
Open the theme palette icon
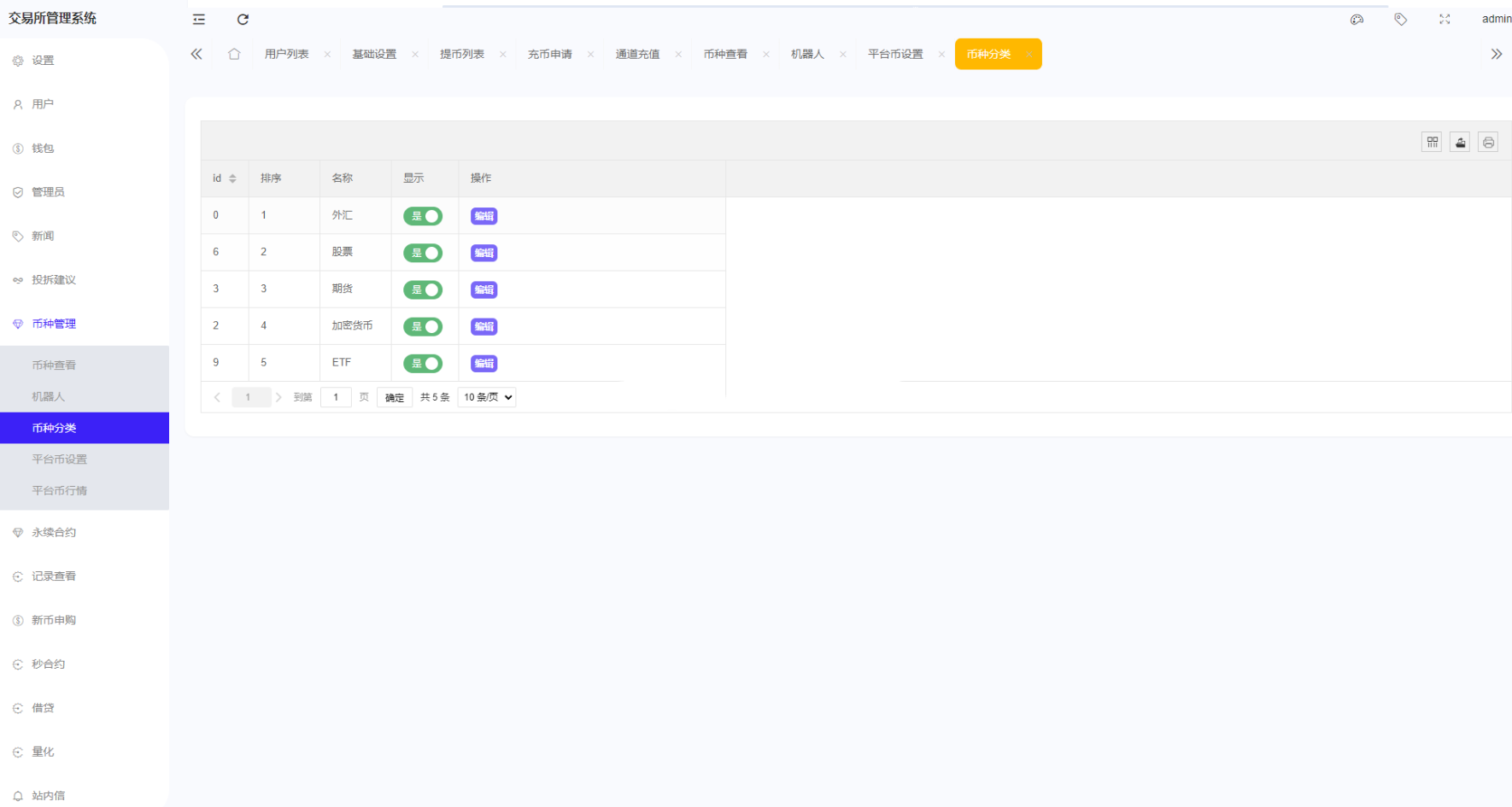1357,20
